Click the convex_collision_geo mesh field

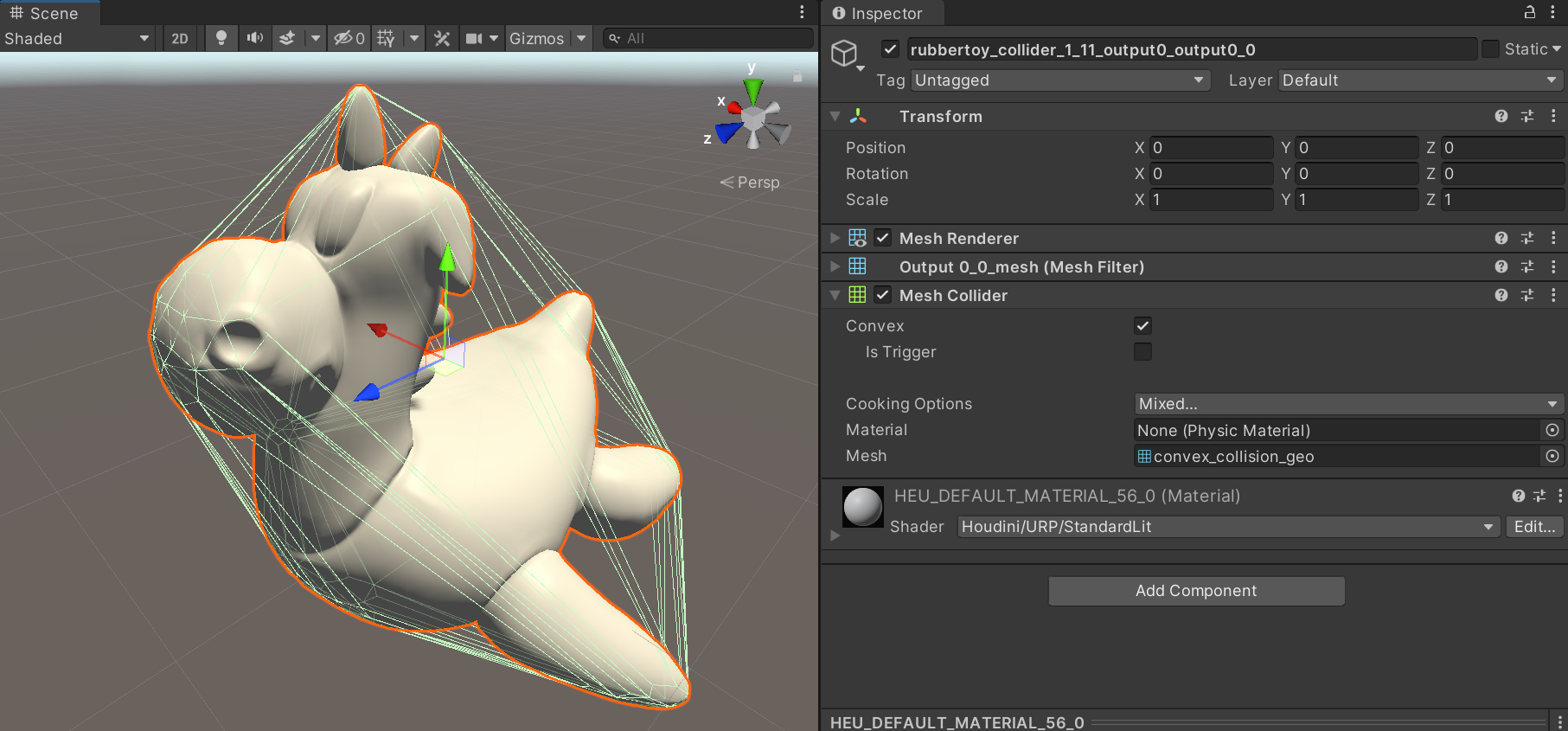[1336, 456]
